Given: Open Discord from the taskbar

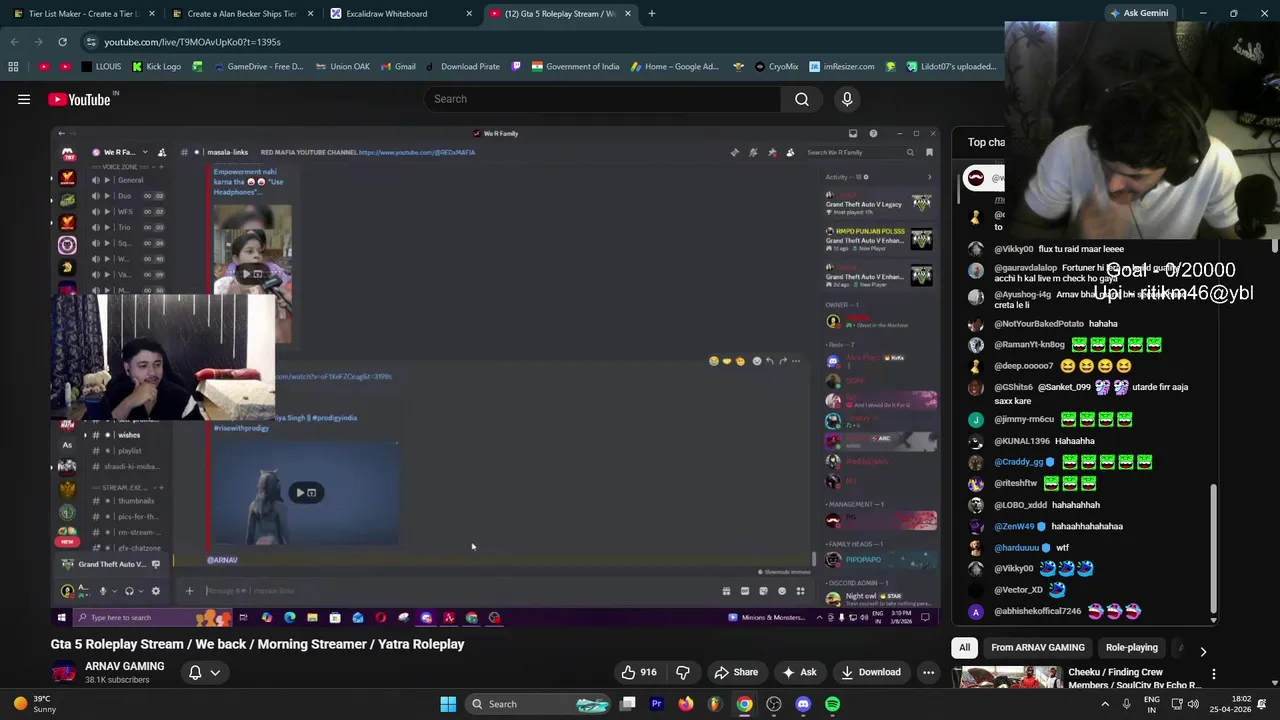Looking at the screenshot, I should [803, 704].
